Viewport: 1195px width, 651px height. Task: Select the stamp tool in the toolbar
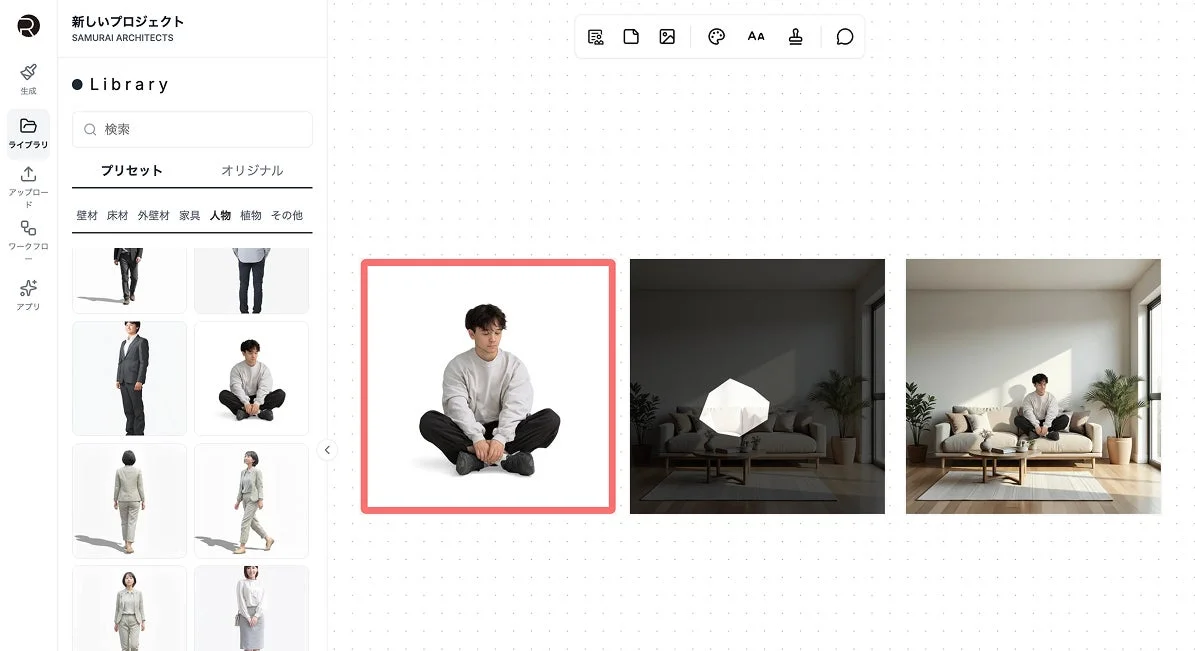click(795, 36)
